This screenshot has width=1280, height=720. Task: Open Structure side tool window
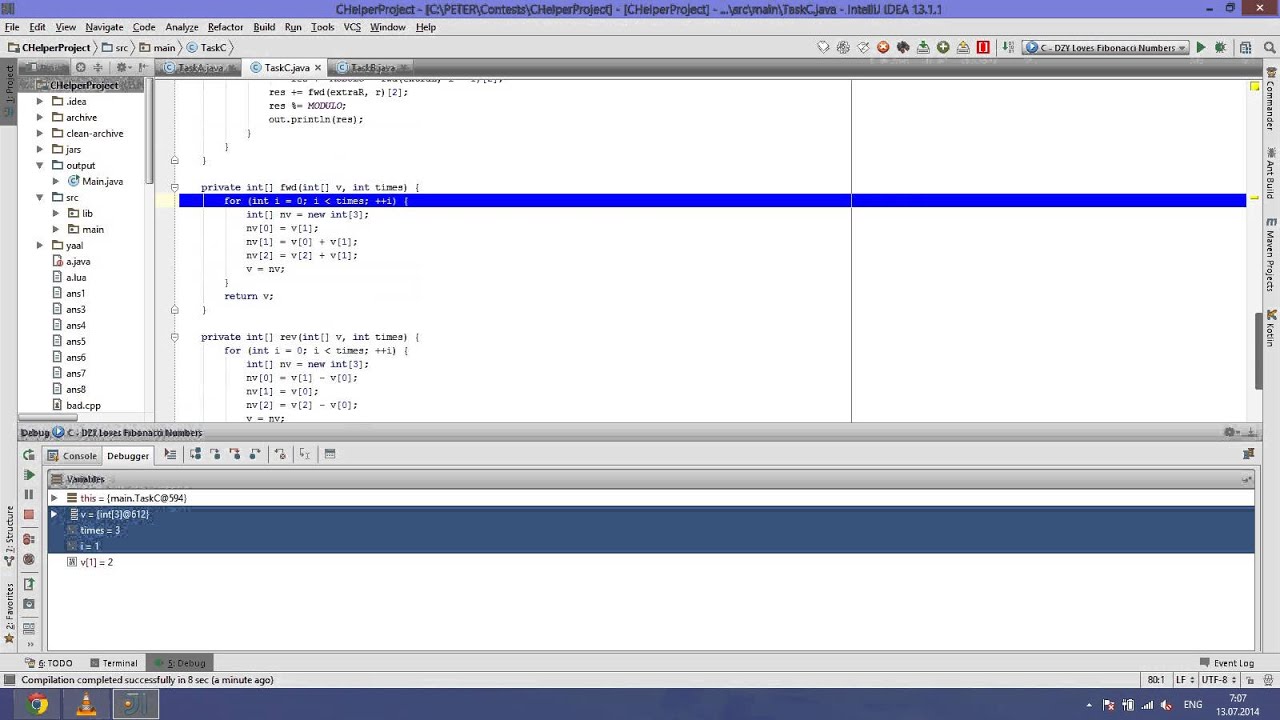tap(10, 535)
